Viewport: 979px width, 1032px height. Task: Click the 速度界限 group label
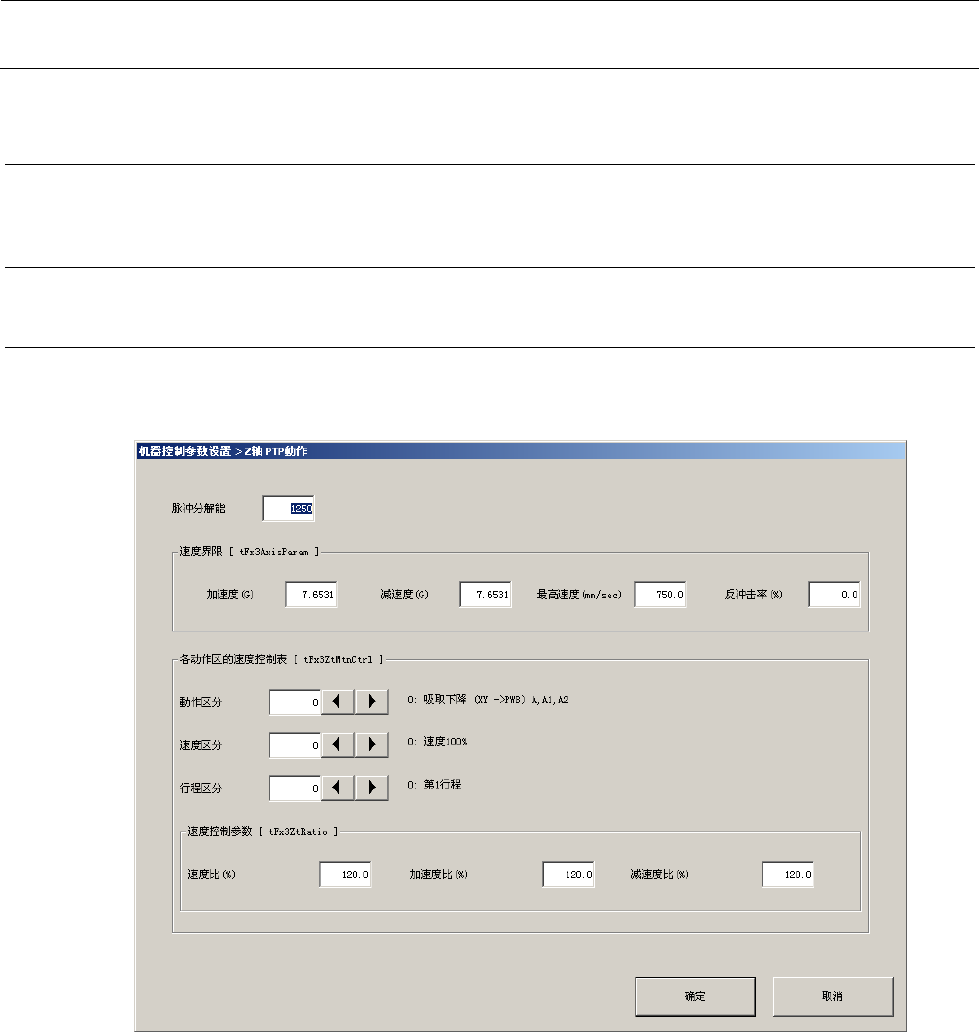click(249, 552)
